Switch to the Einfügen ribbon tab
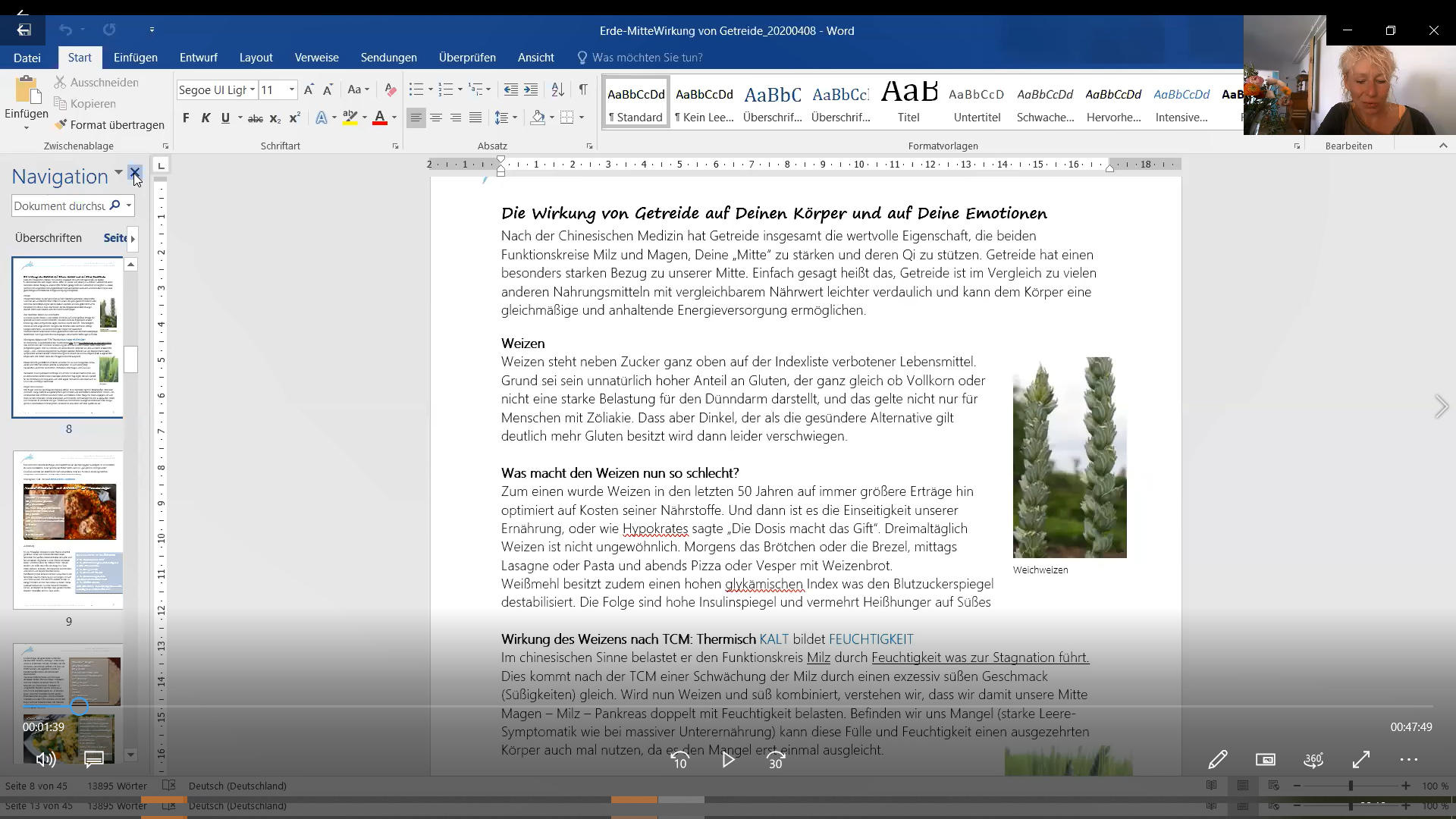The image size is (1456, 819). point(136,58)
